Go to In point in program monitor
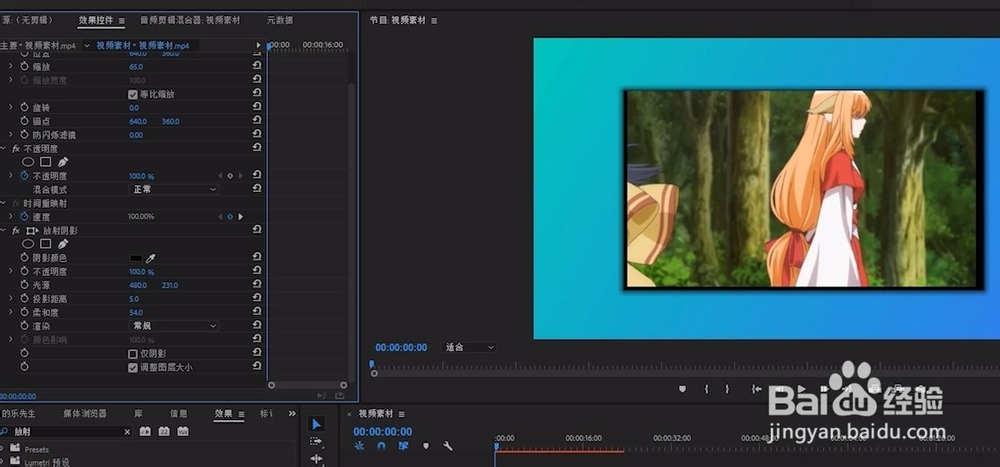 pos(756,389)
